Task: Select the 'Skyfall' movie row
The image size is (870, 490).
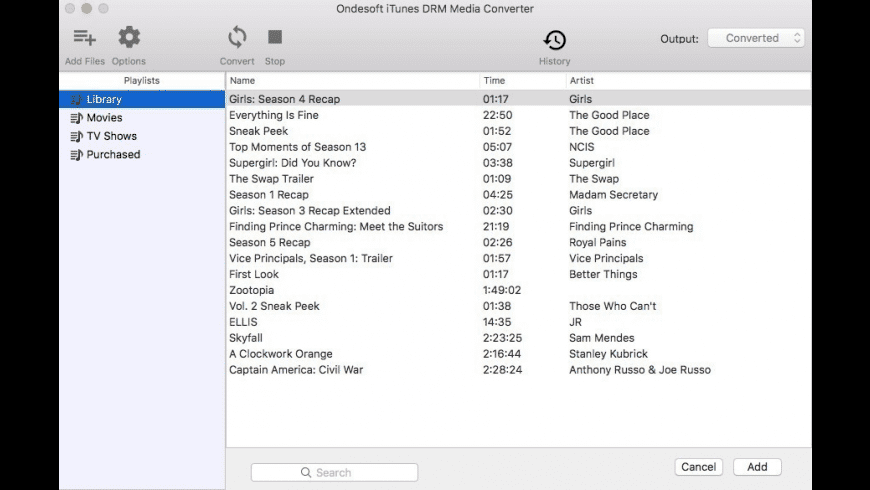Action: [x=519, y=337]
